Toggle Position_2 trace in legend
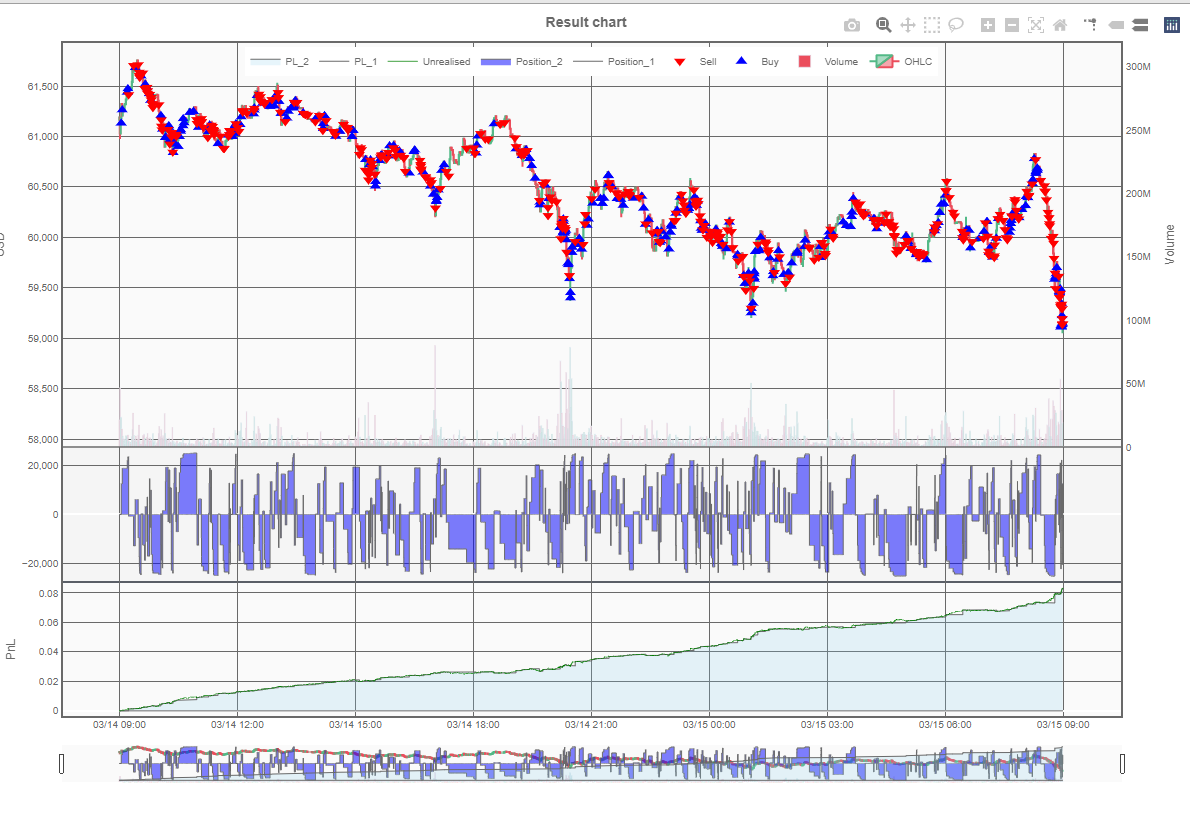 pyautogui.click(x=522, y=61)
